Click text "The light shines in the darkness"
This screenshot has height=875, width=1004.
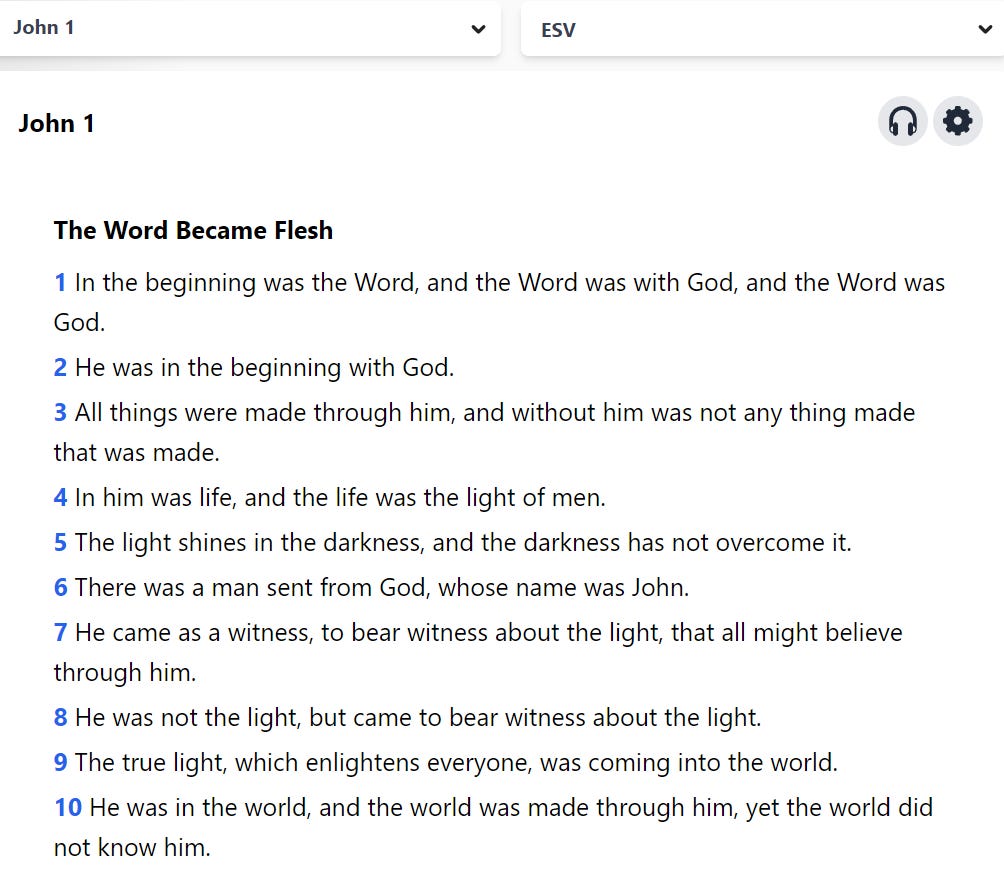click(x=249, y=542)
